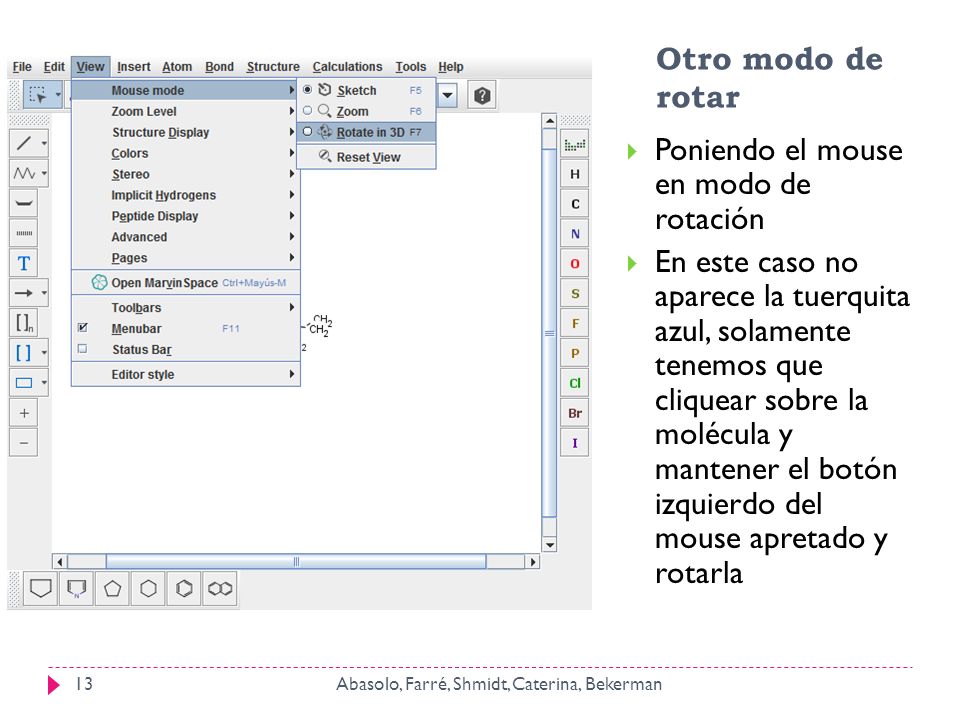Image resolution: width=960 pixels, height=720 pixels.
Task: Open the toolbar dropdown beside help button
Action: coord(448,96)
